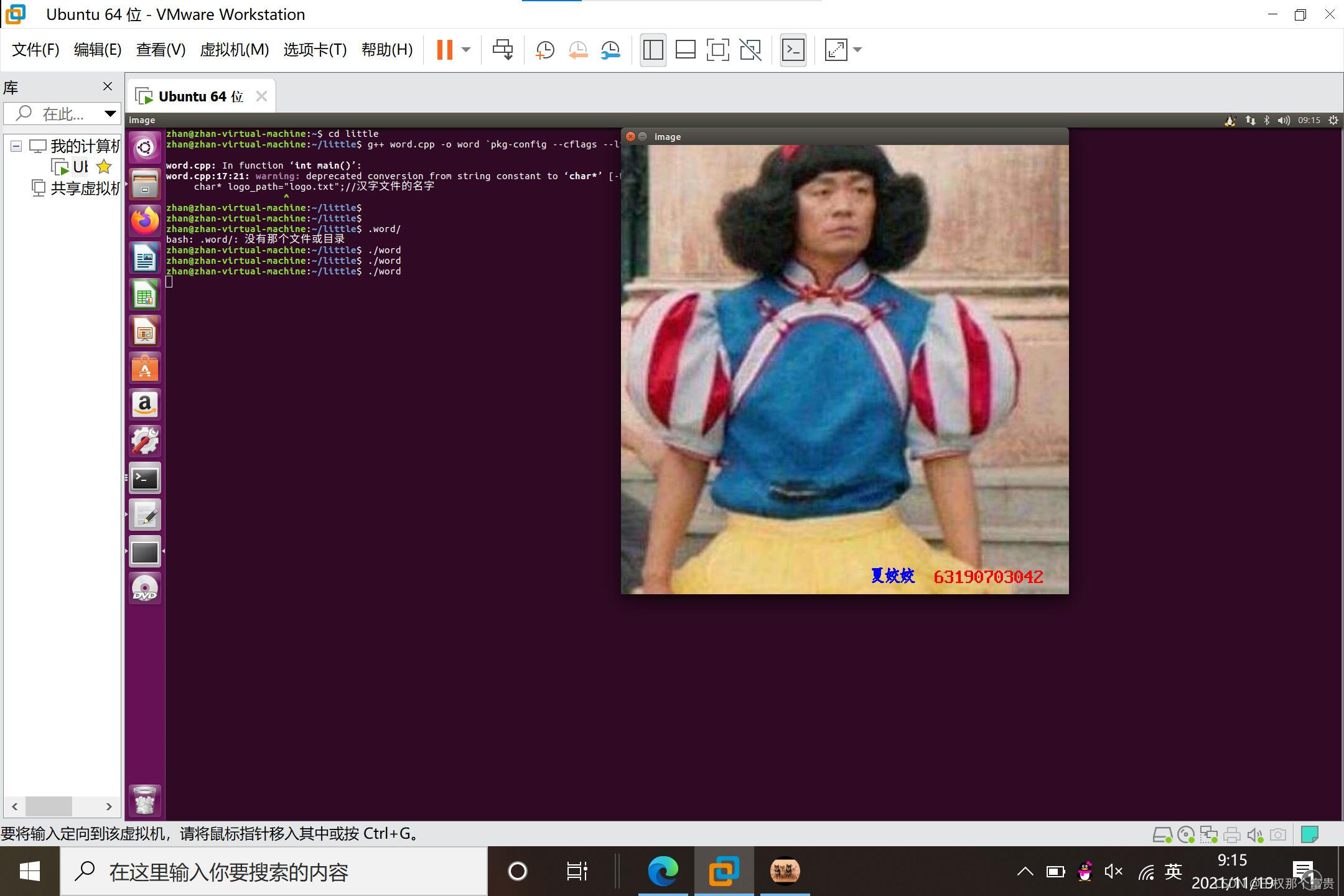The image size is (1344, 896).
Task: Launch LibreOffice Impress from the launcher
Action: (x=145, y=331)
